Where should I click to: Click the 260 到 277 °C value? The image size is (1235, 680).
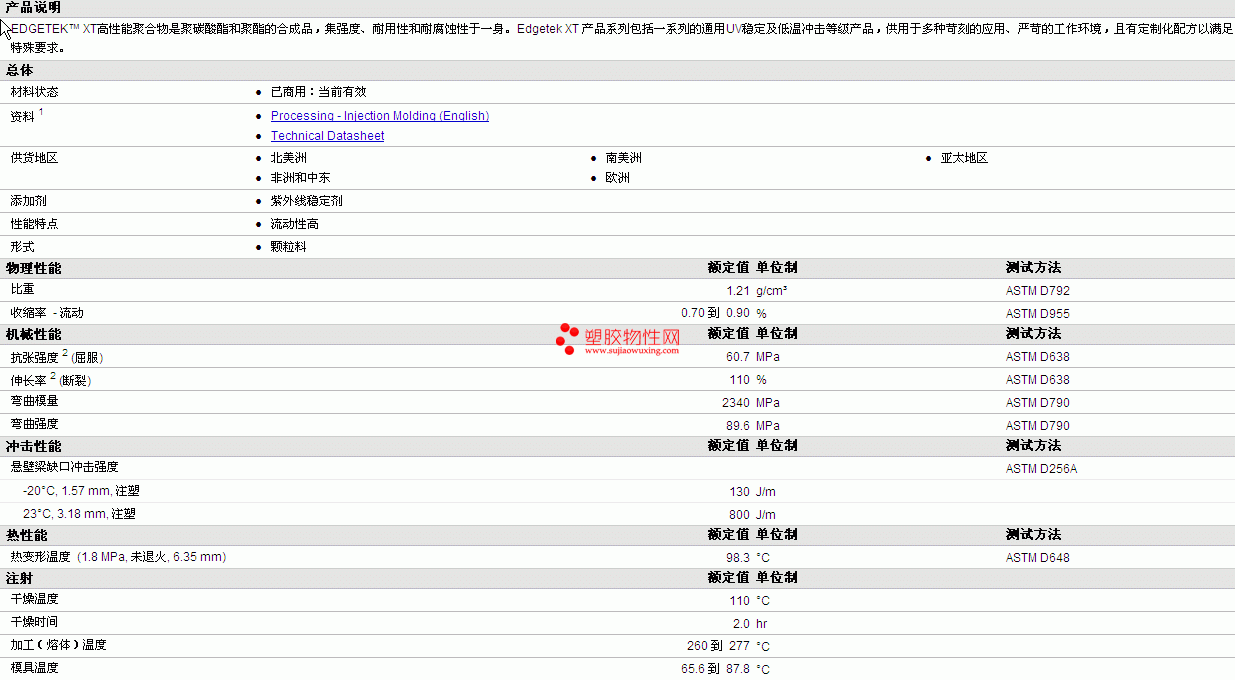pos(729,647)
